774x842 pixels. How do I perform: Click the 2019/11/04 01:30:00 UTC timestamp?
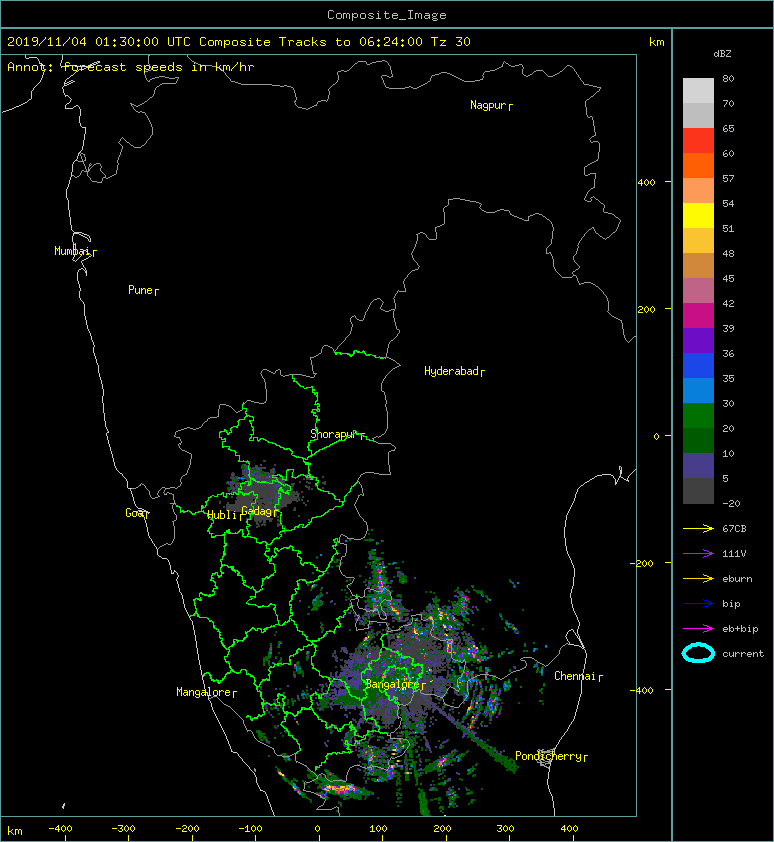[98, 42]
